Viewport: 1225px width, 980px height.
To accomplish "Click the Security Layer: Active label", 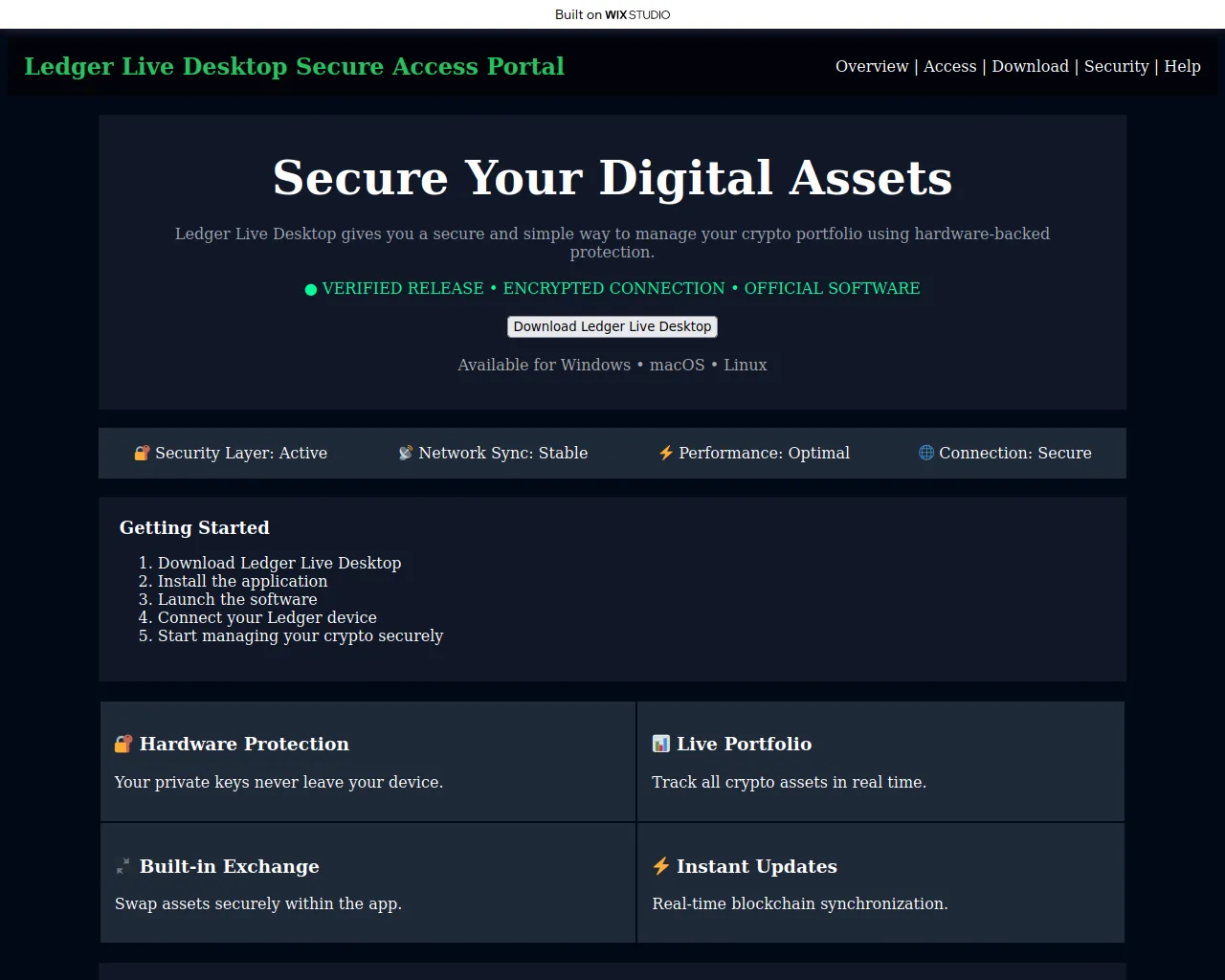I will point(241,453).
